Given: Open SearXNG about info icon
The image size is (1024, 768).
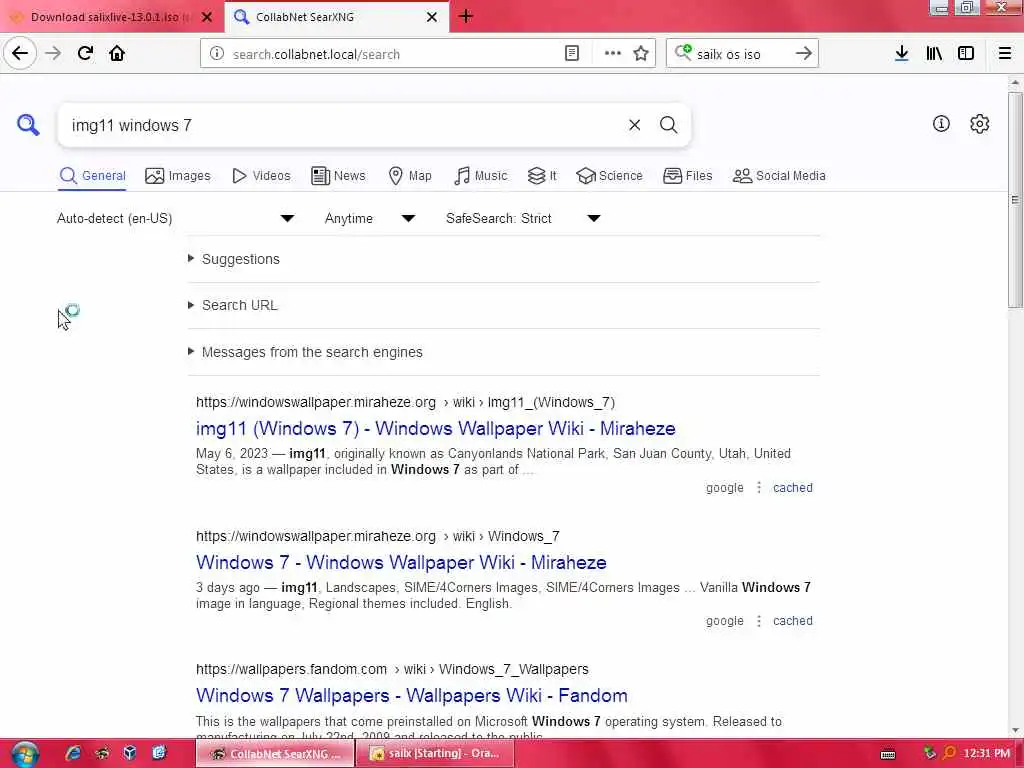Looking at the screenshot, I should [x=940, y=123].
